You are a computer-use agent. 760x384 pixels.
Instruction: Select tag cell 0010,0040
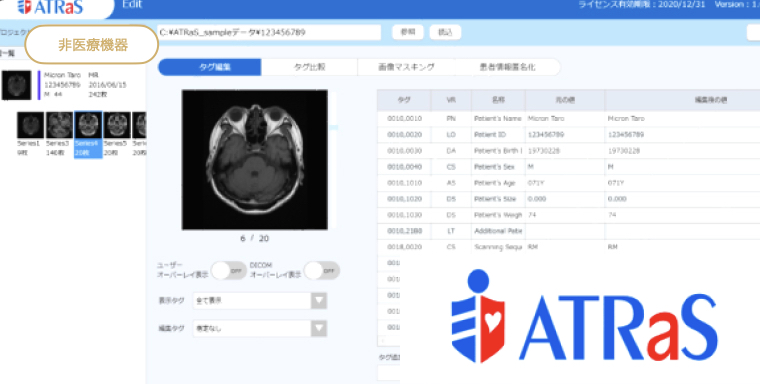404,167
